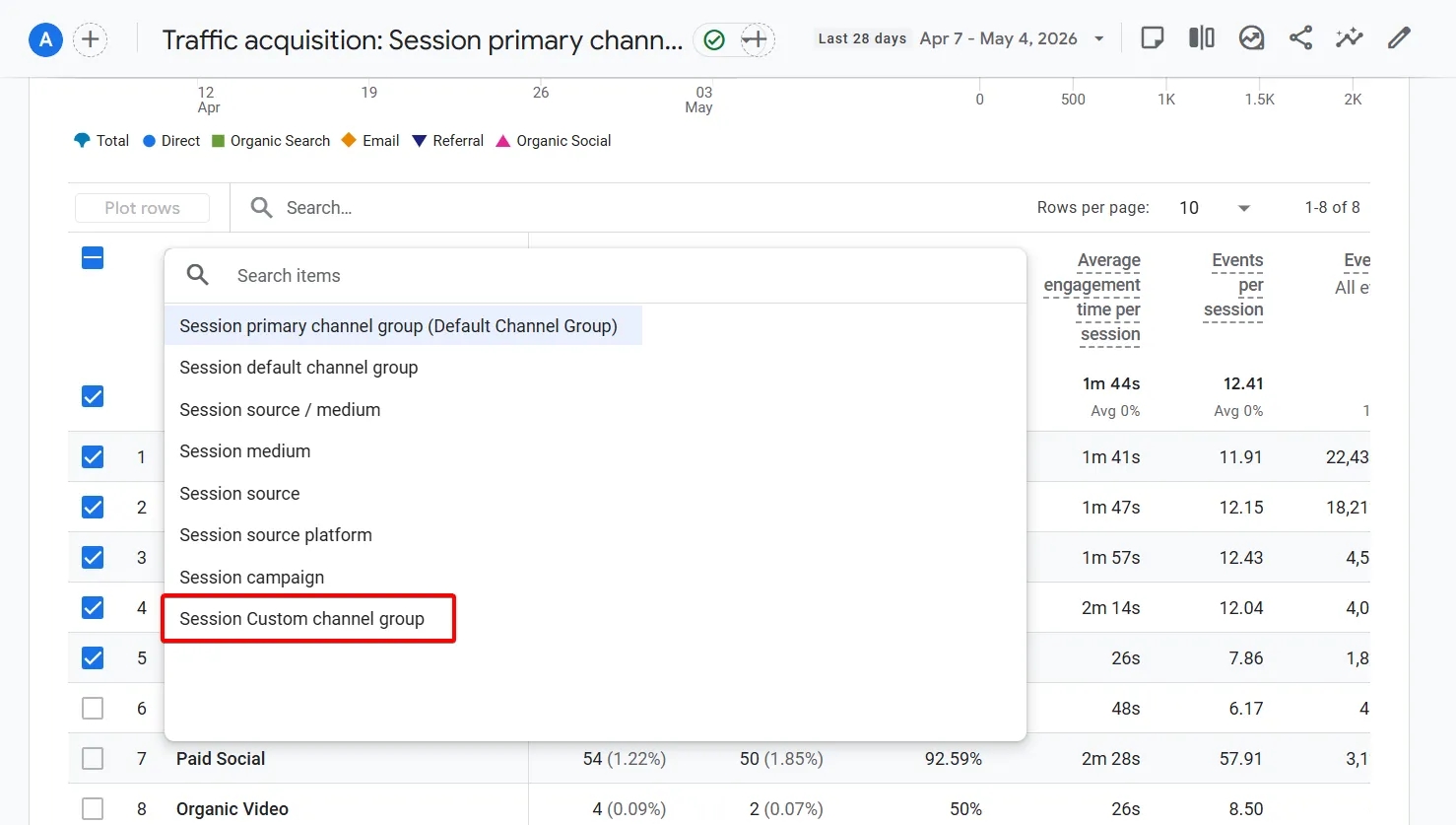Select Session campaign dimension
Viewport: 1456px width, 825px height.
(x=251, y=577)
